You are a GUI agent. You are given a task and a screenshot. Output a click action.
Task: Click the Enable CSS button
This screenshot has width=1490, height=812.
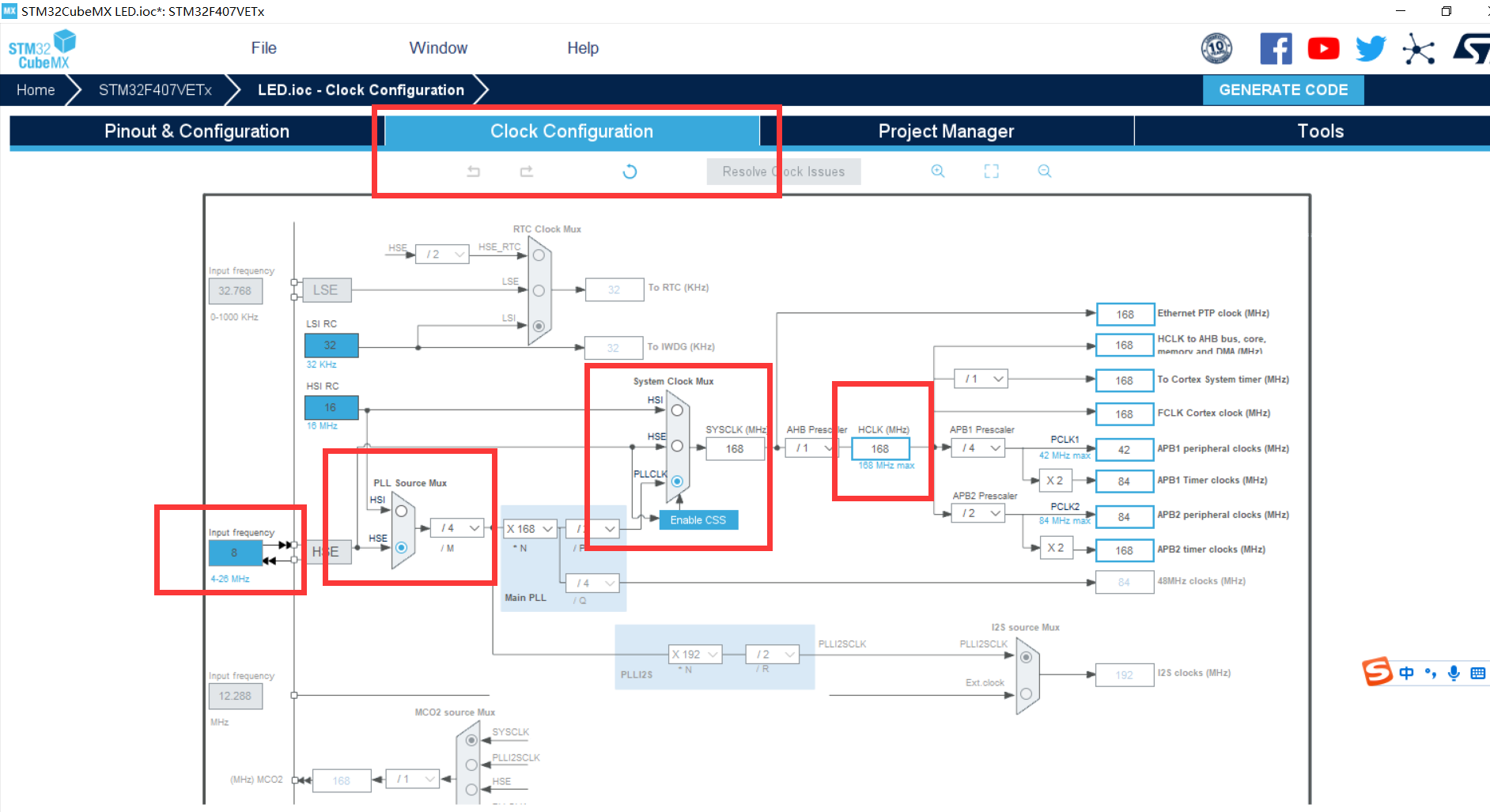[x=698, y=519]
